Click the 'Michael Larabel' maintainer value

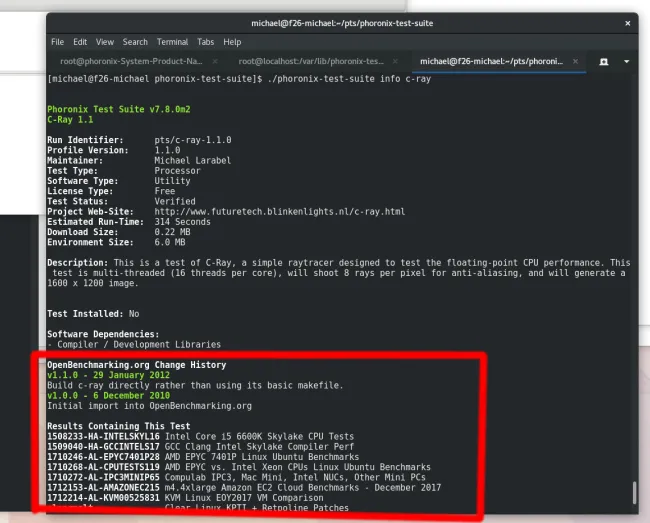[x=193, y=160]
